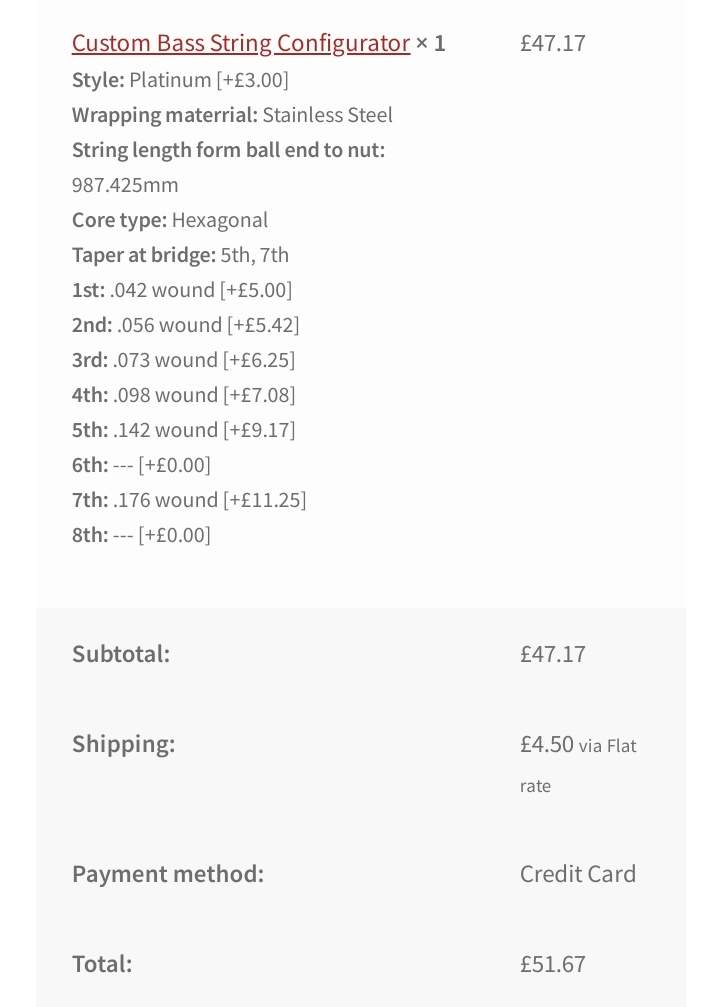Click the Subtotal label
This screenshot has width=720, height=1007.
(121, 654)
